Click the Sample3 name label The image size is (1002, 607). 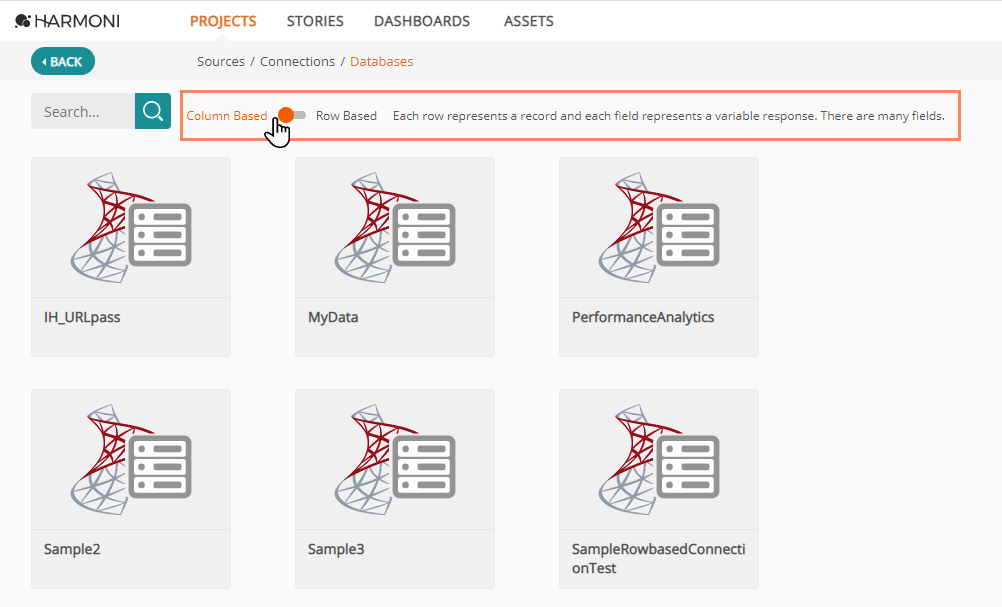(336, 549)
